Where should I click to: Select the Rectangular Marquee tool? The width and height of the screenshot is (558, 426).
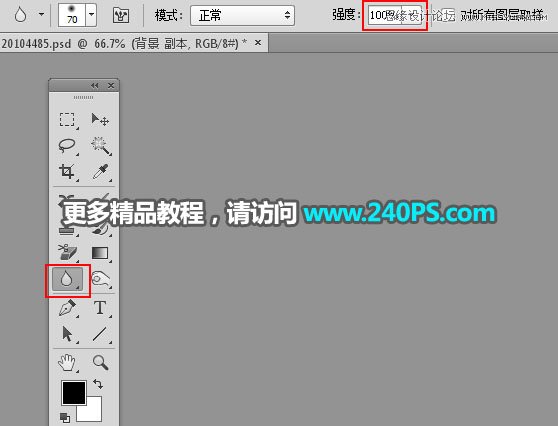(x=67, y=120)
